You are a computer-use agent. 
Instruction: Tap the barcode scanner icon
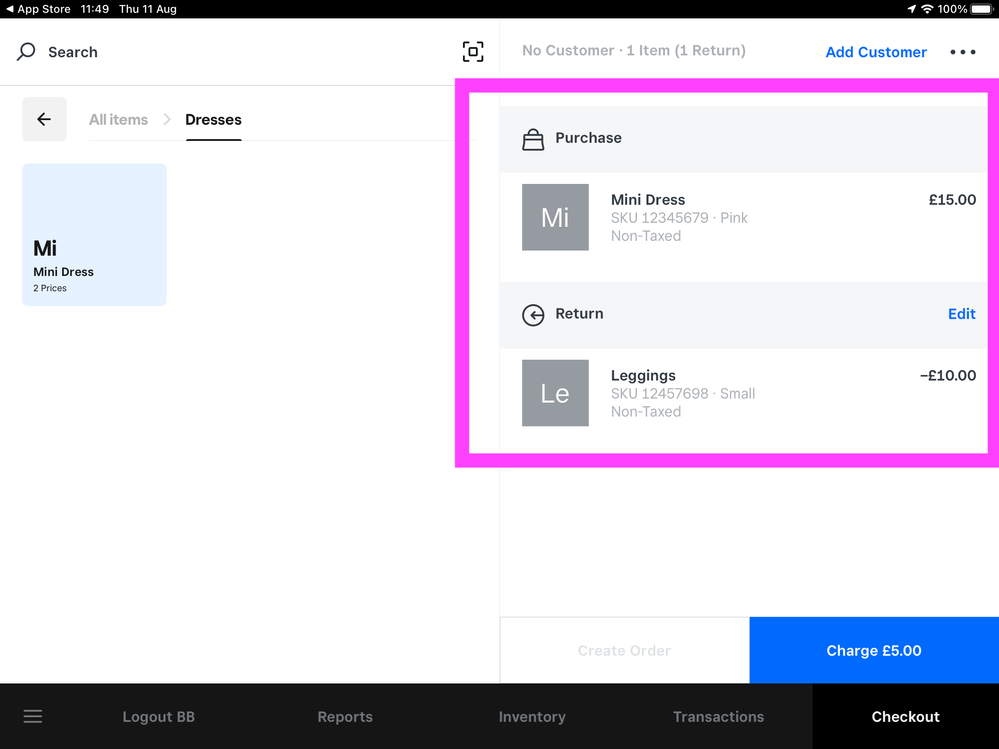point(473,52)
